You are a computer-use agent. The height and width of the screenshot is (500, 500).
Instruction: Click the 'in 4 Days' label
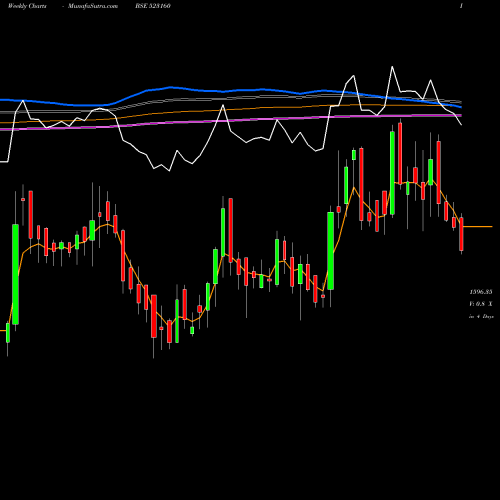coord(481,316)
